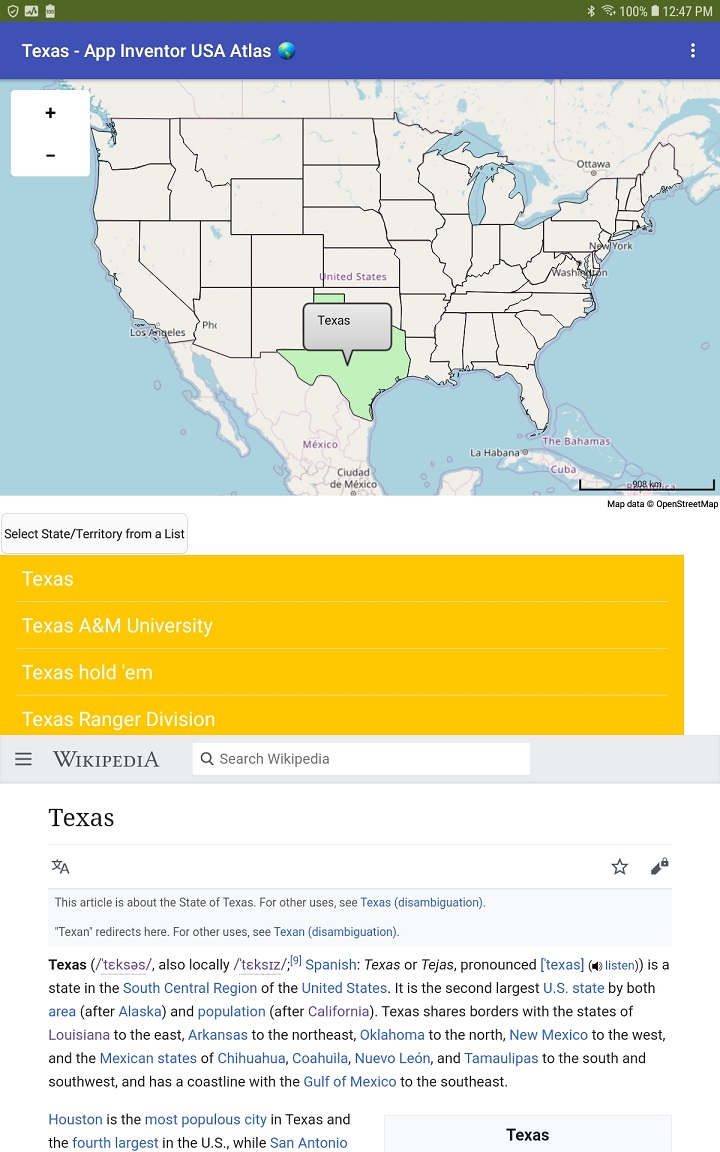Open the Wikipedia hamburger menu
The height and width of the screenshot is (1152, 720).
point(23,758)
